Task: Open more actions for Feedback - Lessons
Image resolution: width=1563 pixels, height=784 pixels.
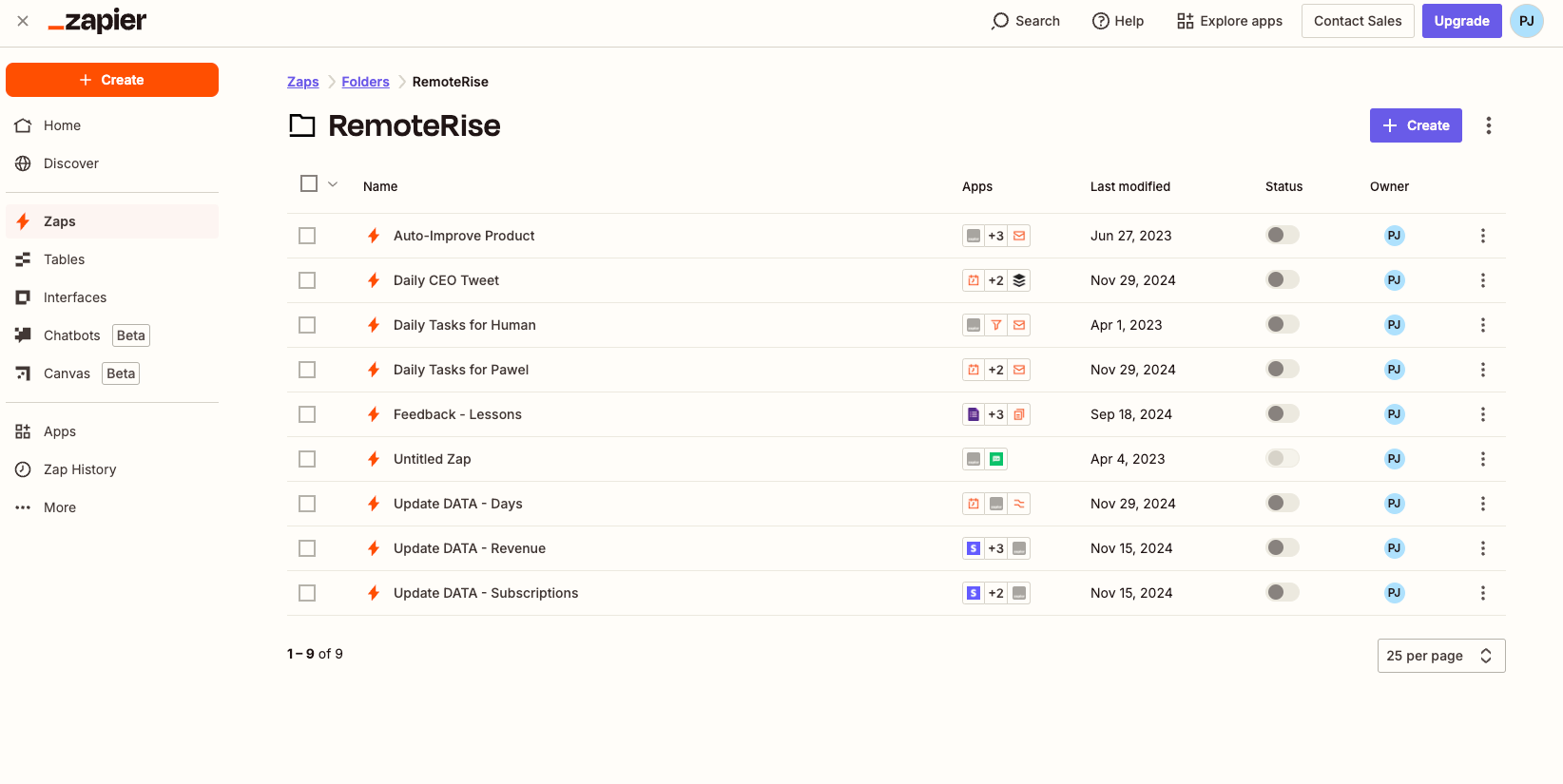Action: tap(1483, 414)
